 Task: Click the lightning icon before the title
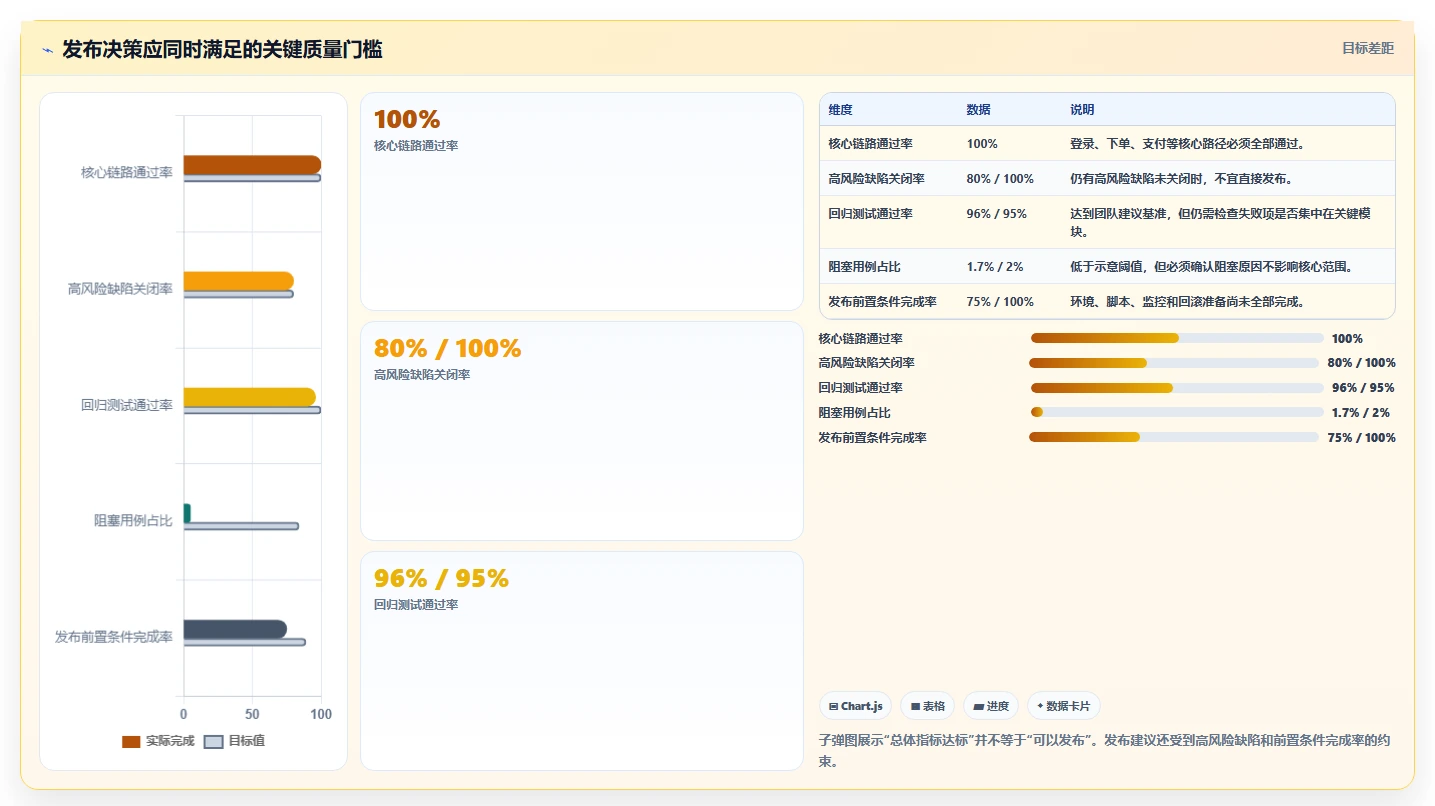(x=47, y=50)
